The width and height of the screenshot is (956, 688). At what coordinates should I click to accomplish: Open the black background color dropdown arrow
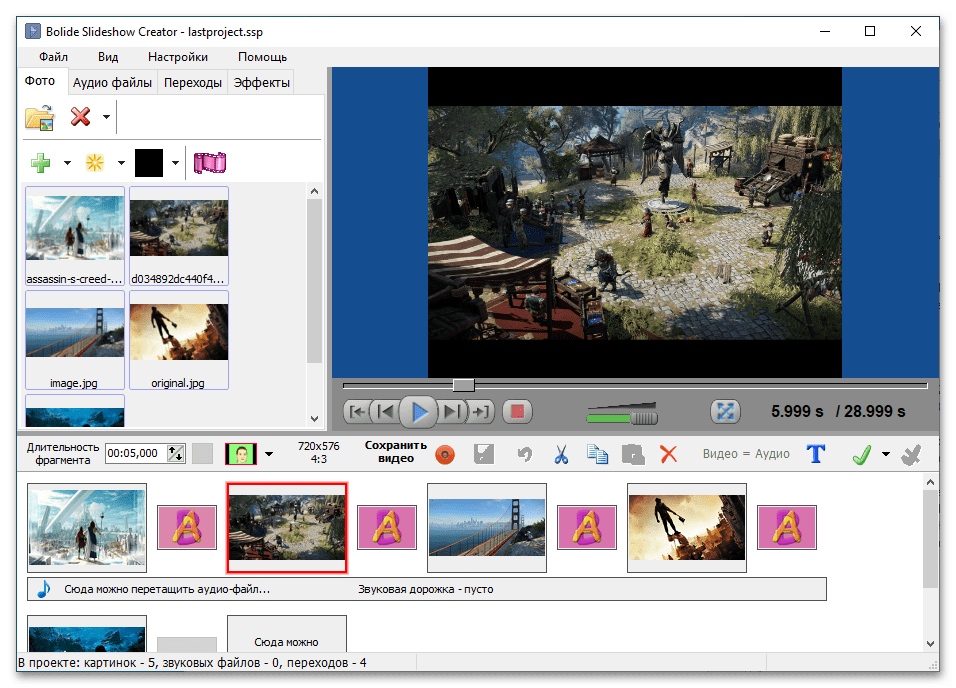coord(175,163)
